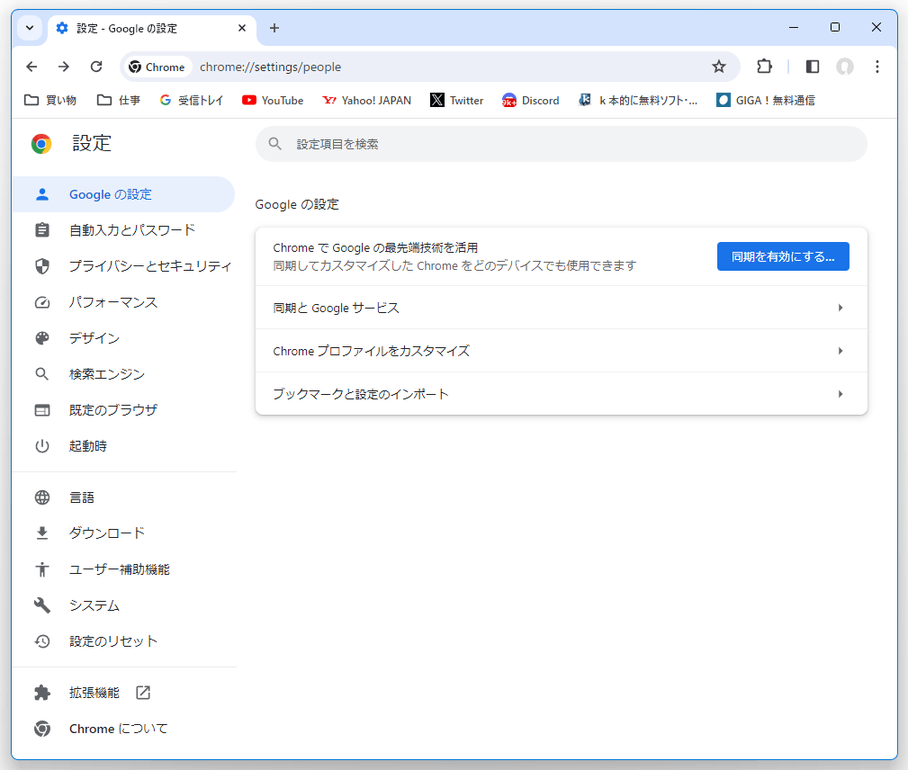
Task: Open ユーザー補助機能 settings
Action: (x=124, y=569)
